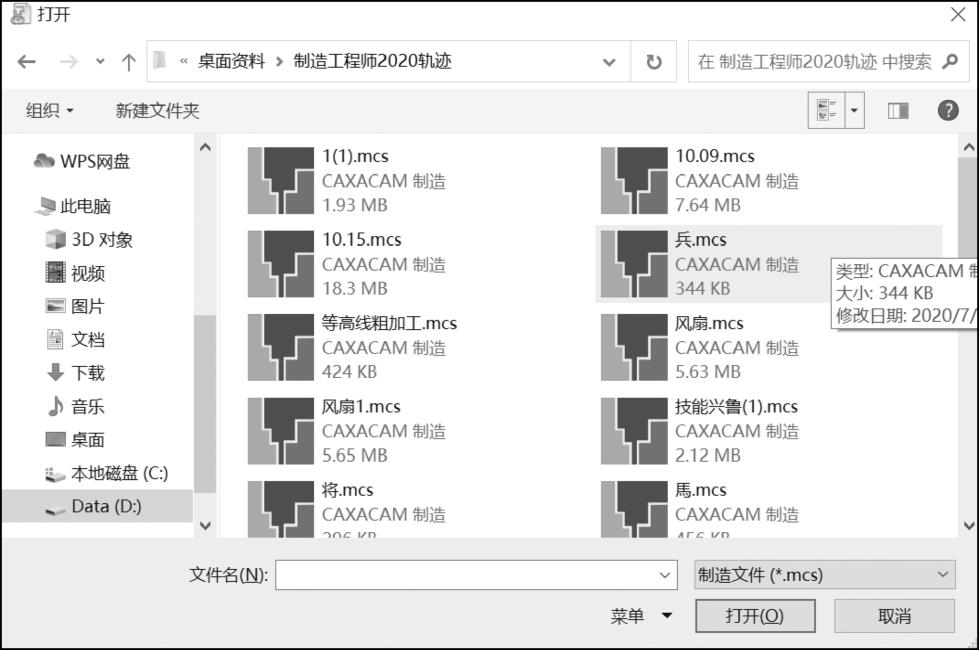
Task: Select the 10.09.mcs file icon
Action: click(x=634, y=181)
